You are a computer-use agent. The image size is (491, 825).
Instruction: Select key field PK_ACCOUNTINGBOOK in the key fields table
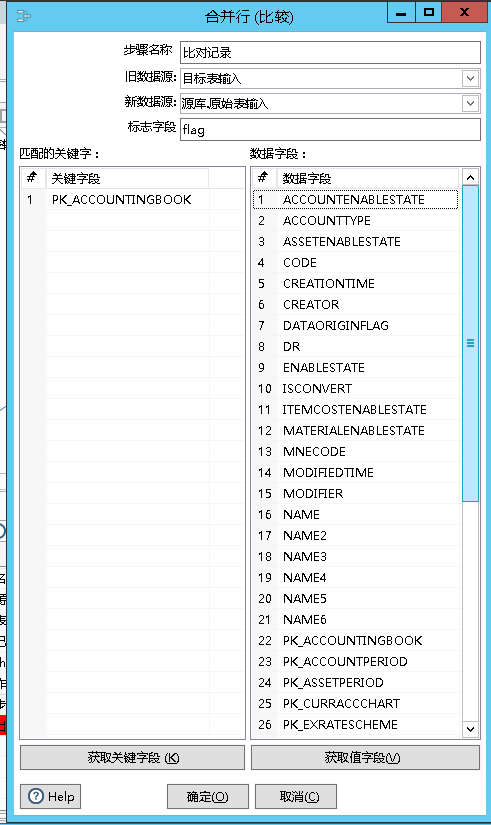coord(133,199)
